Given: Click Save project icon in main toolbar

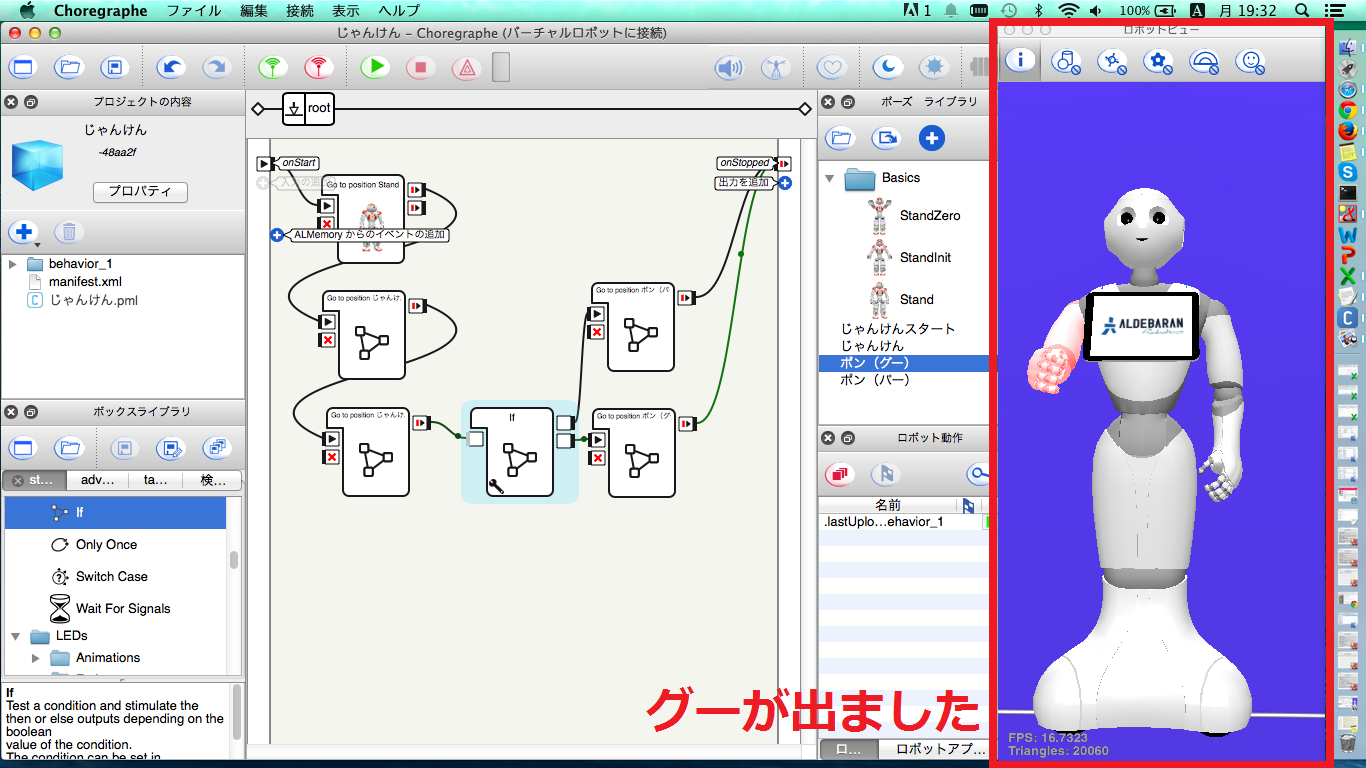Looking at the screenshot, I should (x=115, y=68).
